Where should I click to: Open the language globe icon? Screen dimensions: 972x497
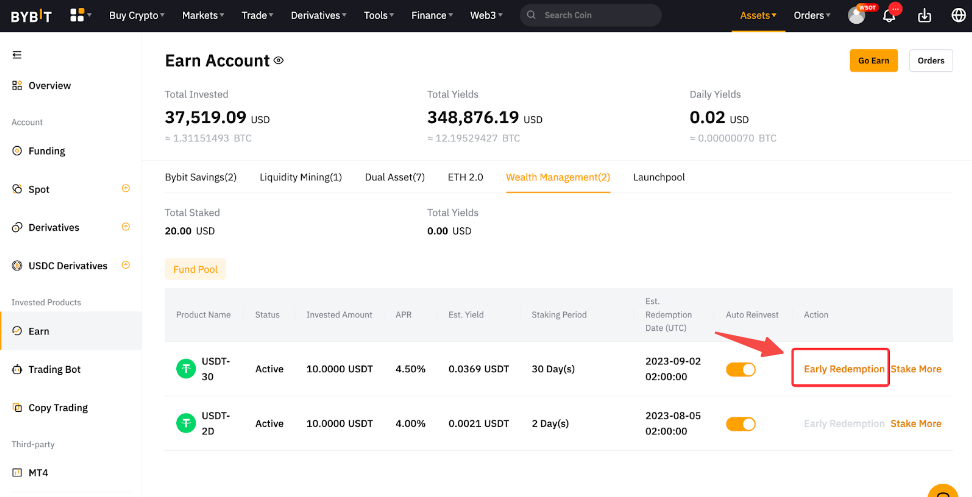958,15
